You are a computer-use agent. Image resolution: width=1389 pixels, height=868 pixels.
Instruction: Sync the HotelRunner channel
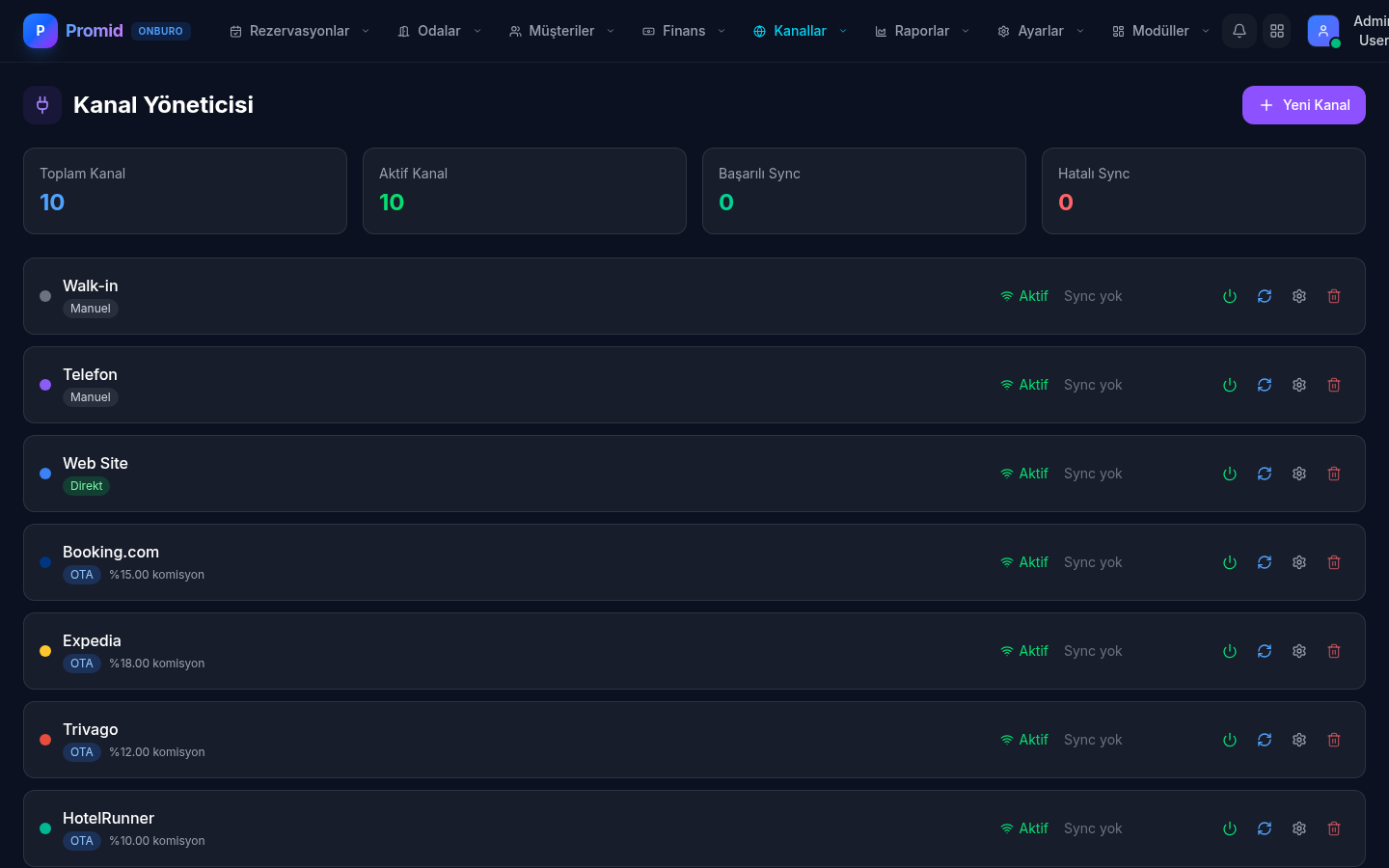pyautogui.click(x=1265, y=828)
